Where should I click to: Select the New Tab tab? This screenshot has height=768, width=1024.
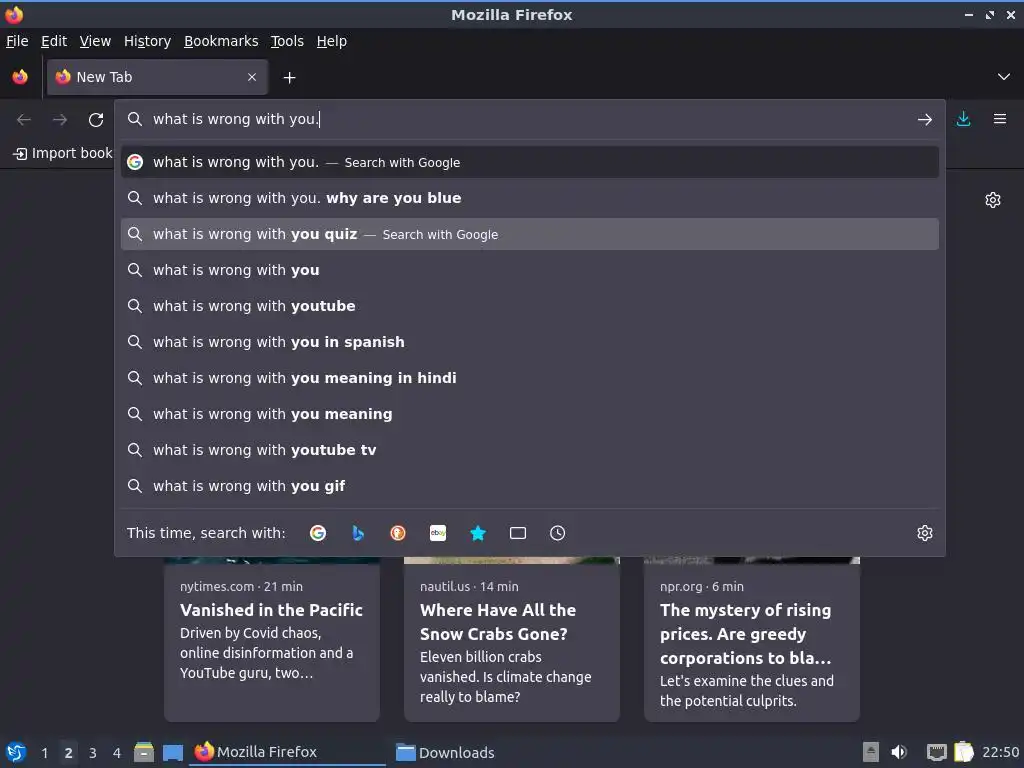point(157,77)
